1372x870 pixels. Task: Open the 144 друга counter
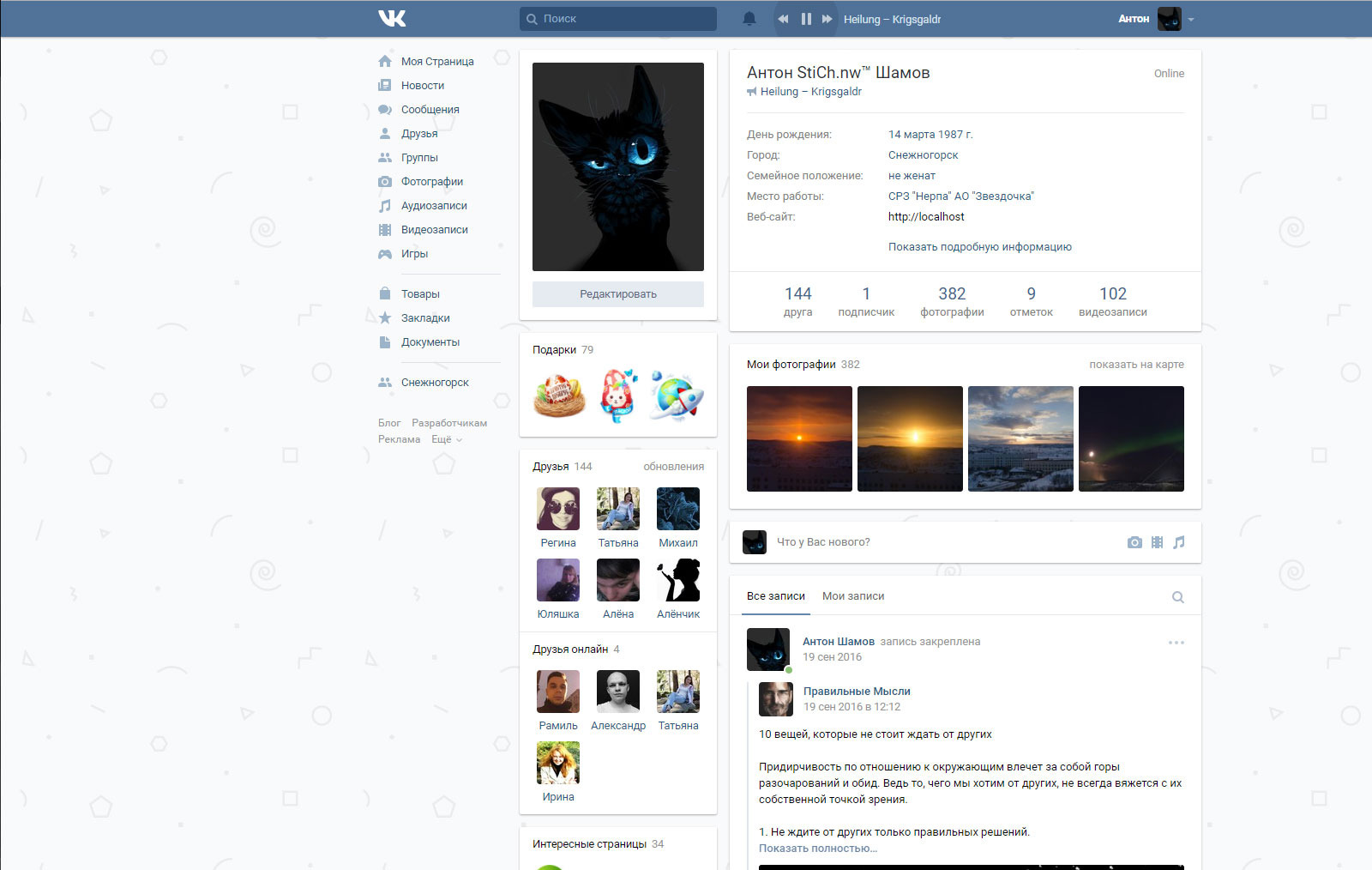pos(797,301)
